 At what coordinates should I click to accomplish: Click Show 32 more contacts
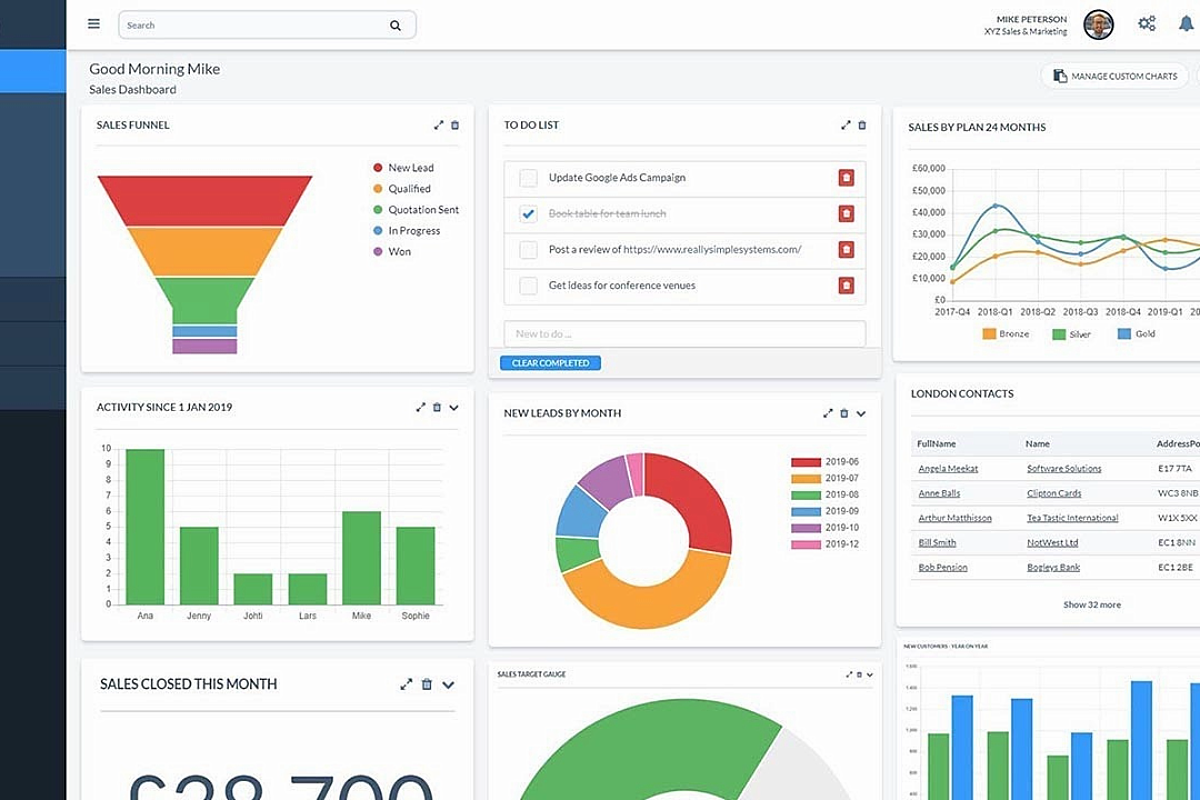[1092, 605]
